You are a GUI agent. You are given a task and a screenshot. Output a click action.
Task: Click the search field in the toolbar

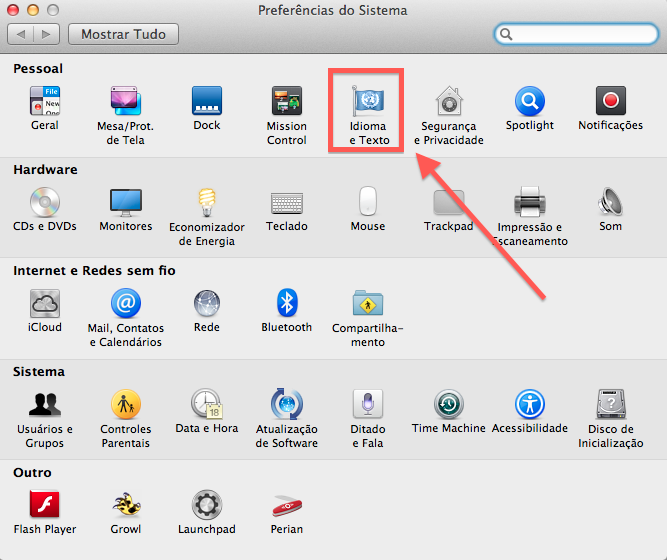[576, 34]
